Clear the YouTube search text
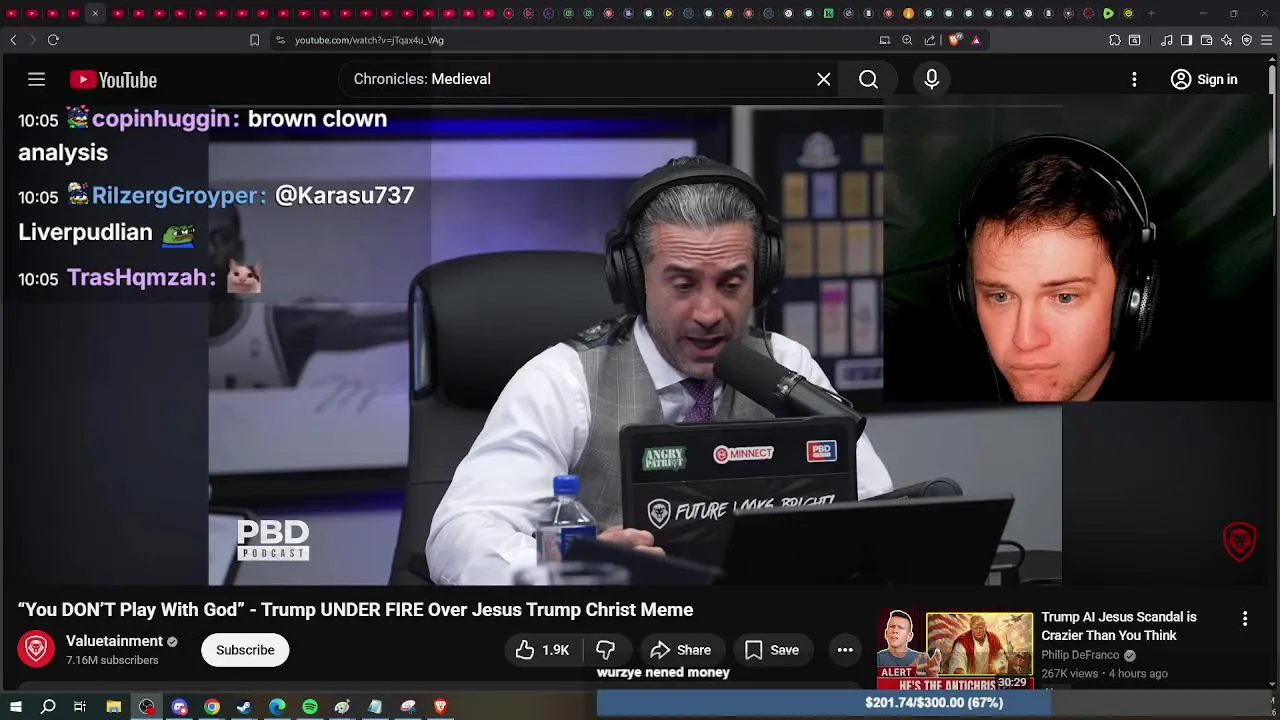The height and width of the screenshot is (720, 1280). point(823,79)
